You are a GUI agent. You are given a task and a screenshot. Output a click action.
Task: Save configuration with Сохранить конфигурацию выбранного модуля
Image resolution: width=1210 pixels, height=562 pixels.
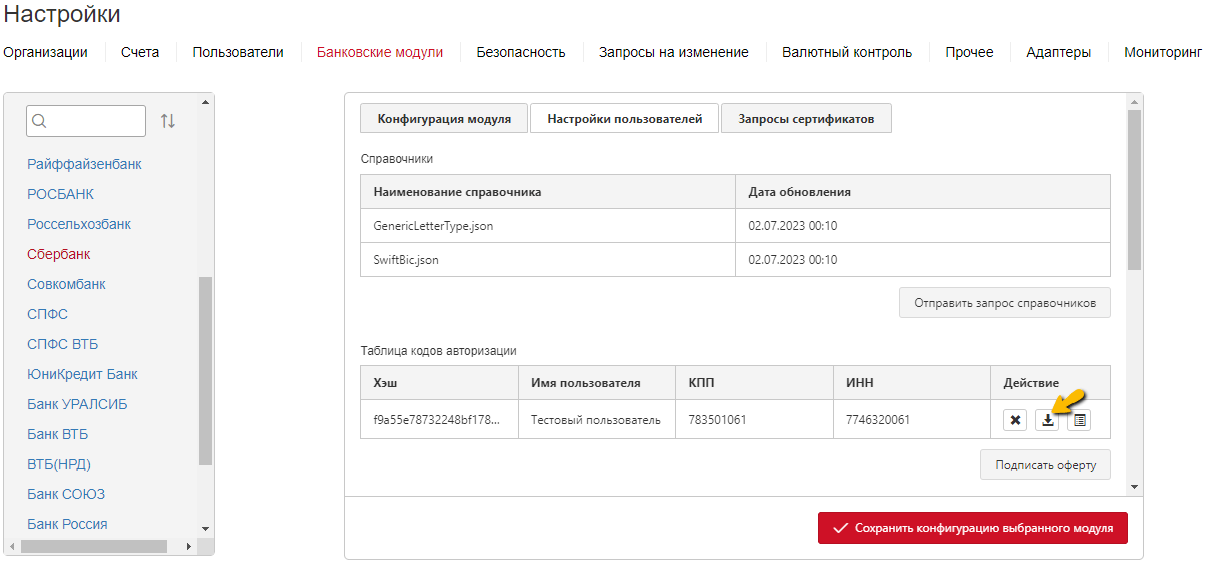tap(973, 528)
